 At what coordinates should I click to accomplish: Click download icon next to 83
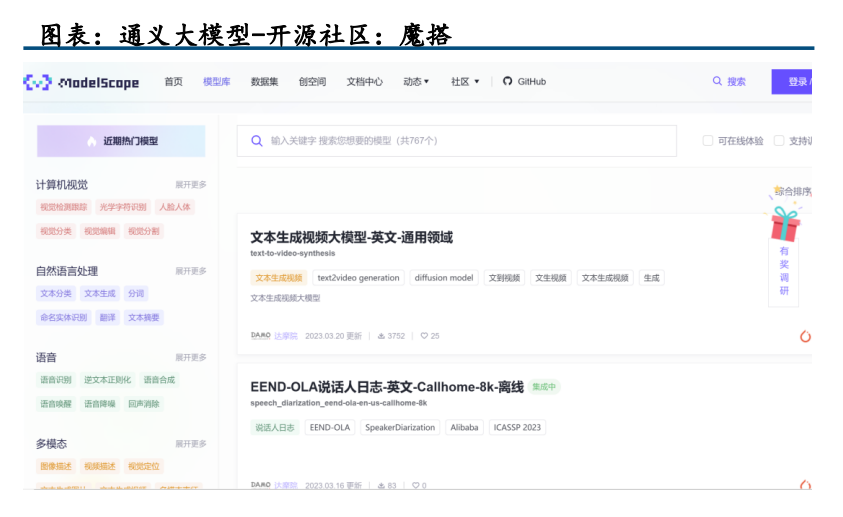[381, 485]
